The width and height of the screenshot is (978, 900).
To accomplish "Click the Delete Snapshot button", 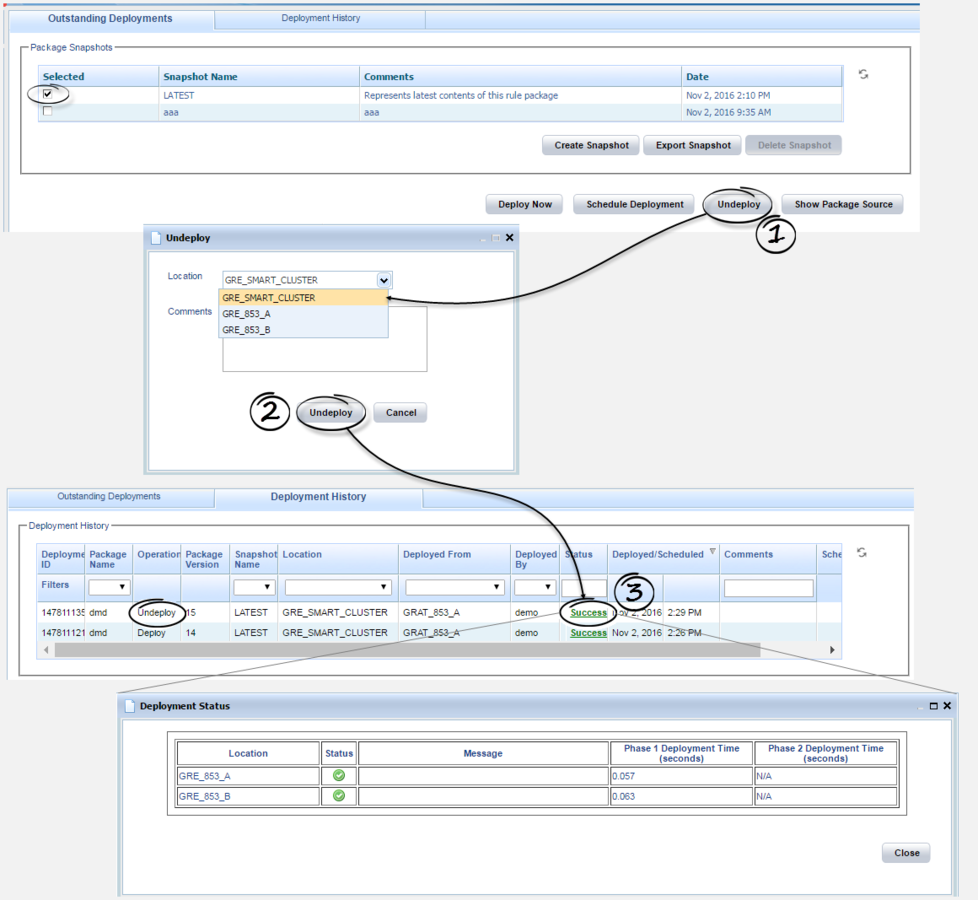I will 793,145.
